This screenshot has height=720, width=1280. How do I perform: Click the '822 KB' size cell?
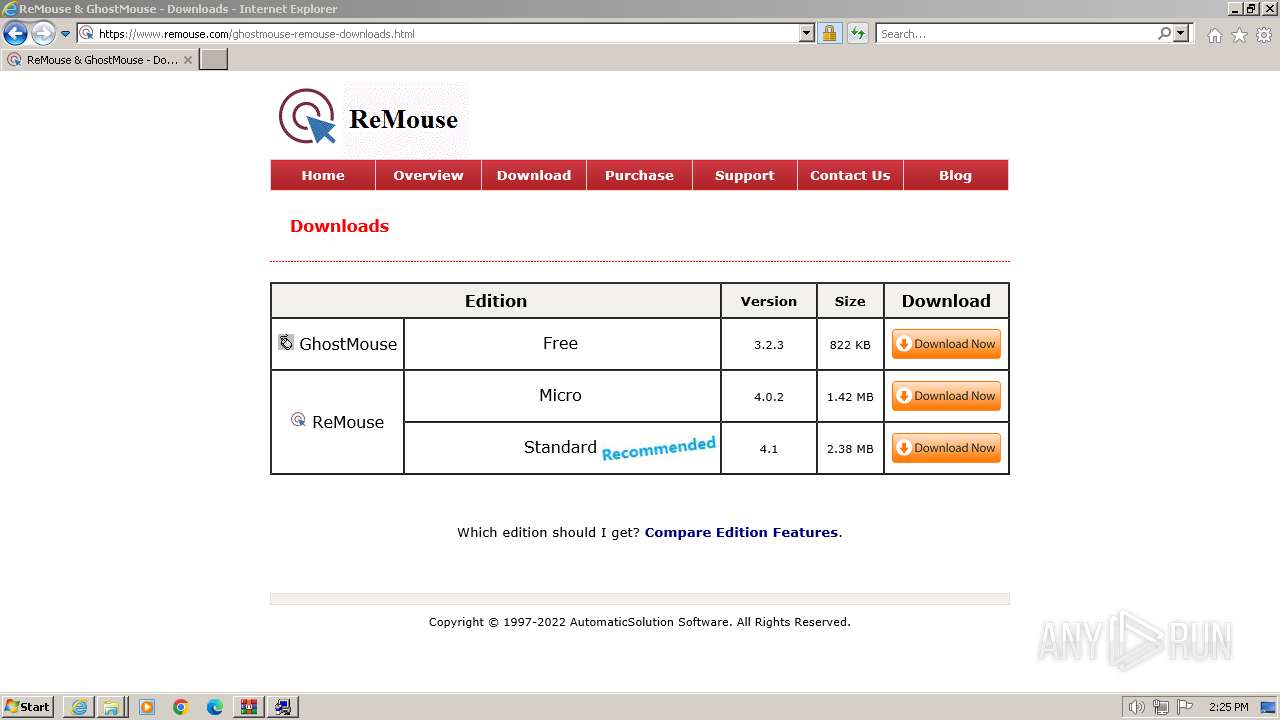pos(850,344)
